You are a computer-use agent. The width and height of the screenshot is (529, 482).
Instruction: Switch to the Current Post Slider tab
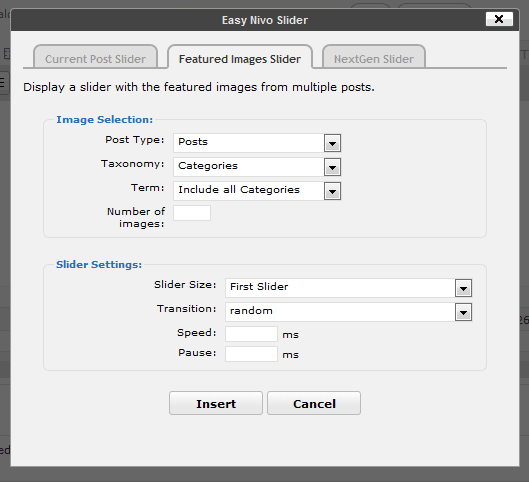[x=95, y=57]
